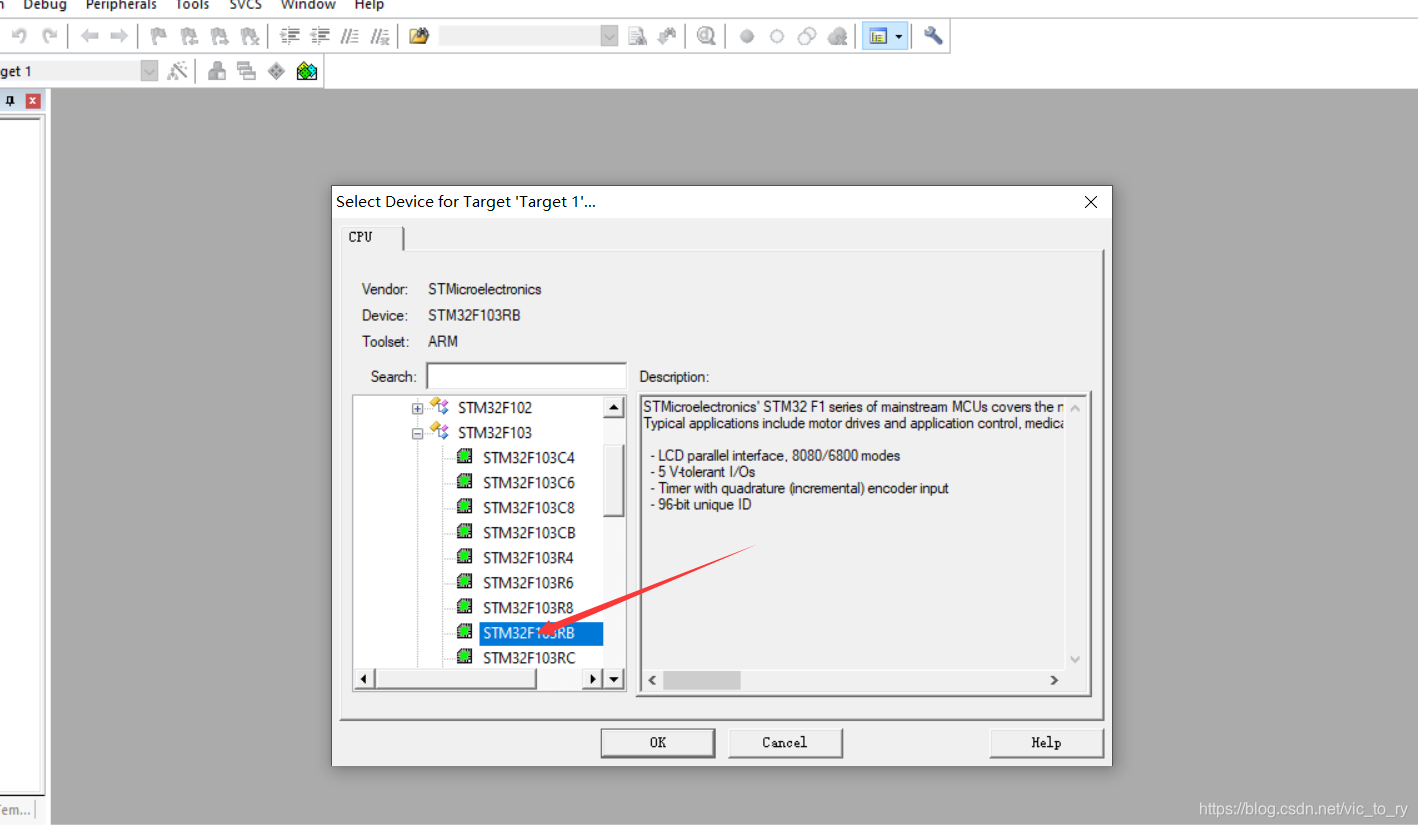Expand the STM32F102 tree node
This screenshot has height=828, width=1418.
coord(418,408)
